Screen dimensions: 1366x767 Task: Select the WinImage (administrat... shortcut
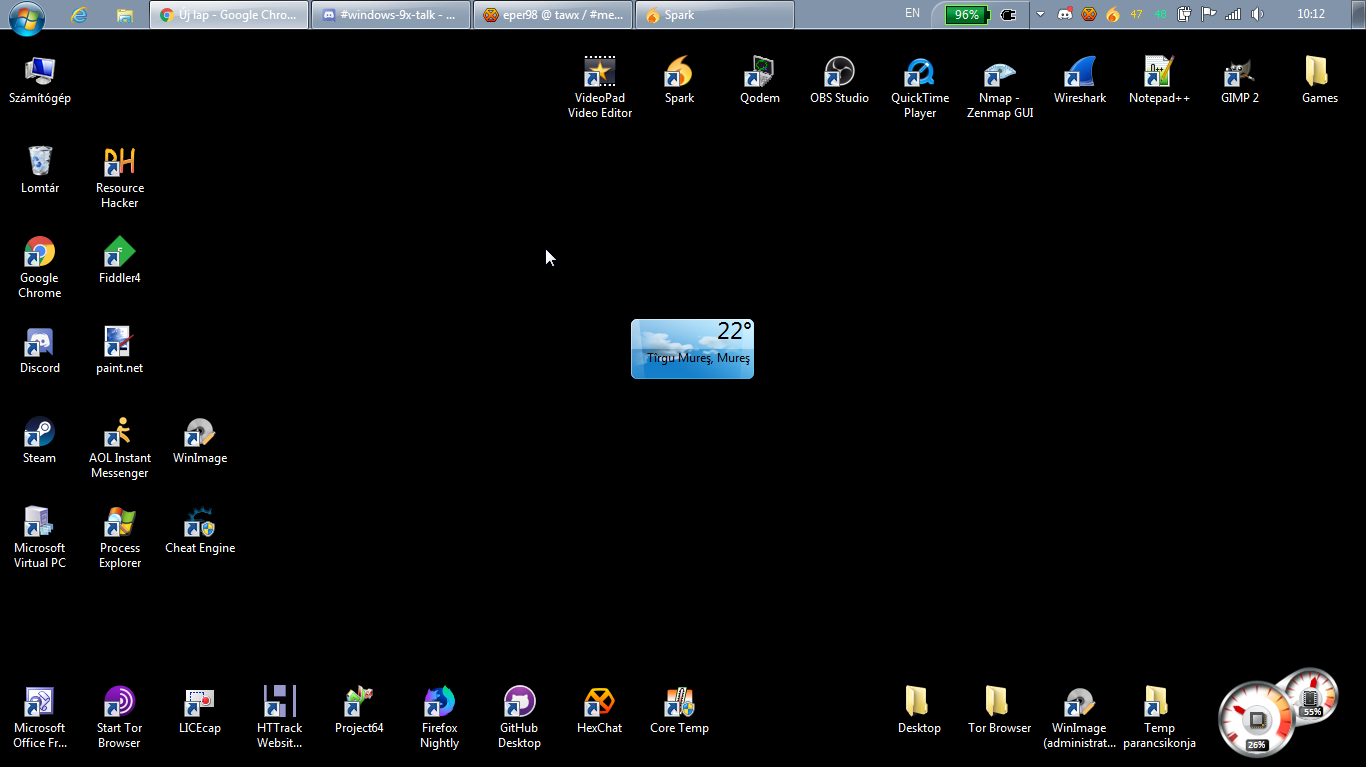(1080, 717)
